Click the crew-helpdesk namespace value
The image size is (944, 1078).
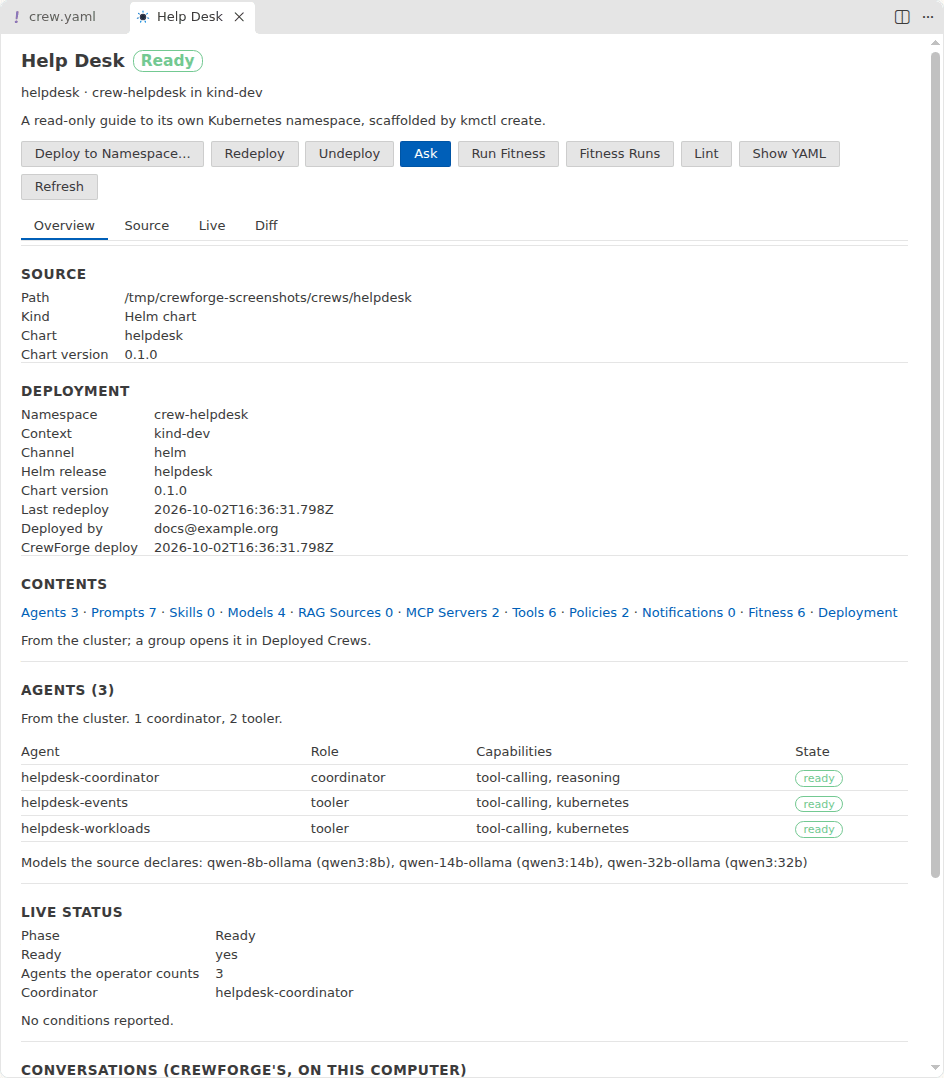[x=201, y=415]
